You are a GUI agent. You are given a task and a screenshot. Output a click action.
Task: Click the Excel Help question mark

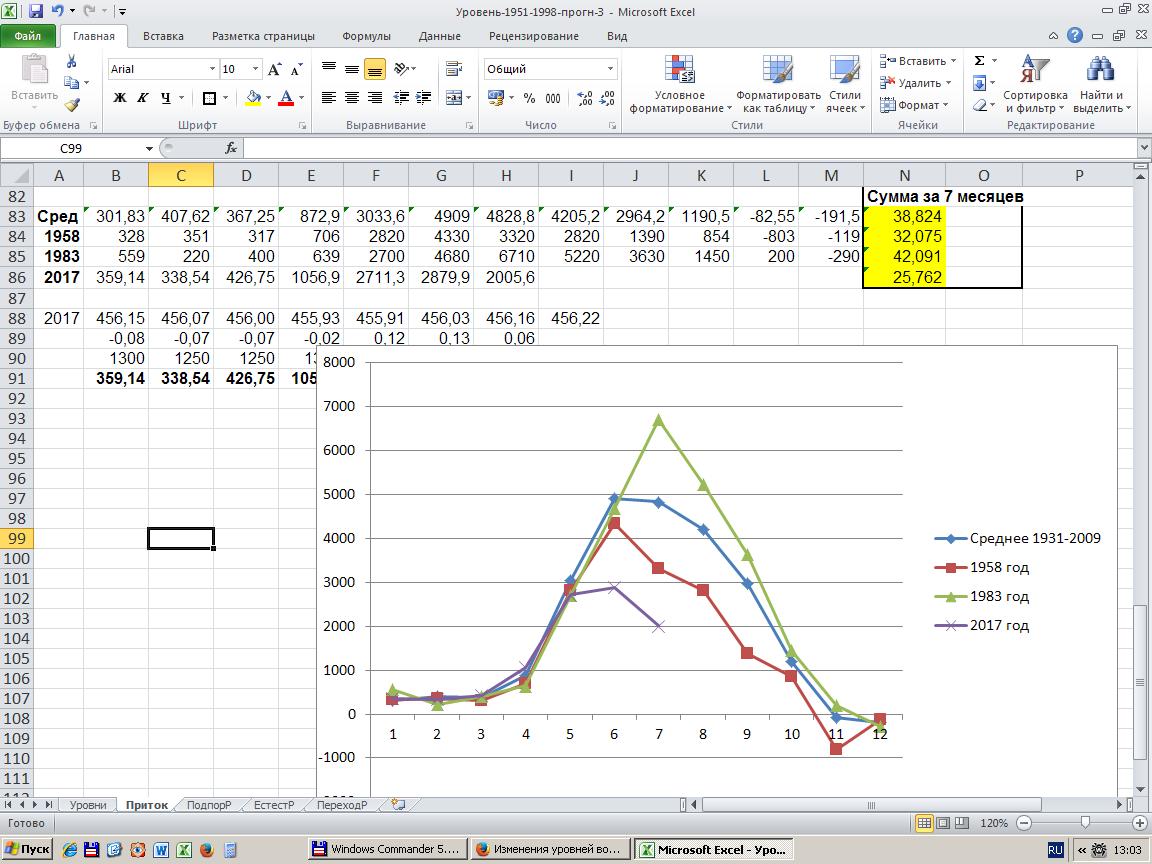tap(1075, 35)
